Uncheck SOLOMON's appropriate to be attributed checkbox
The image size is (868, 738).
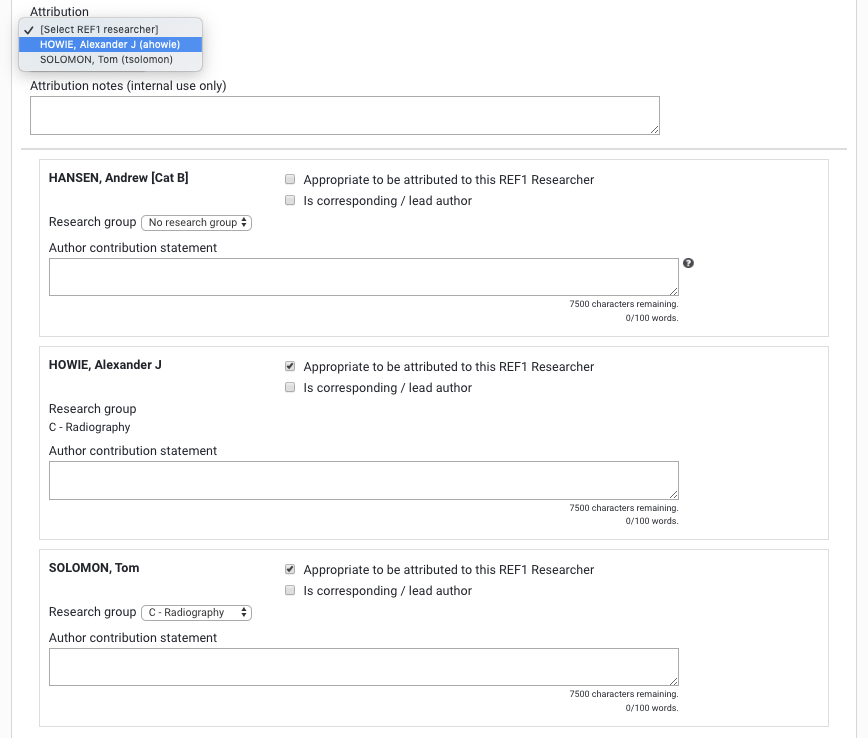pyautogui.click(x=290, y=570)
